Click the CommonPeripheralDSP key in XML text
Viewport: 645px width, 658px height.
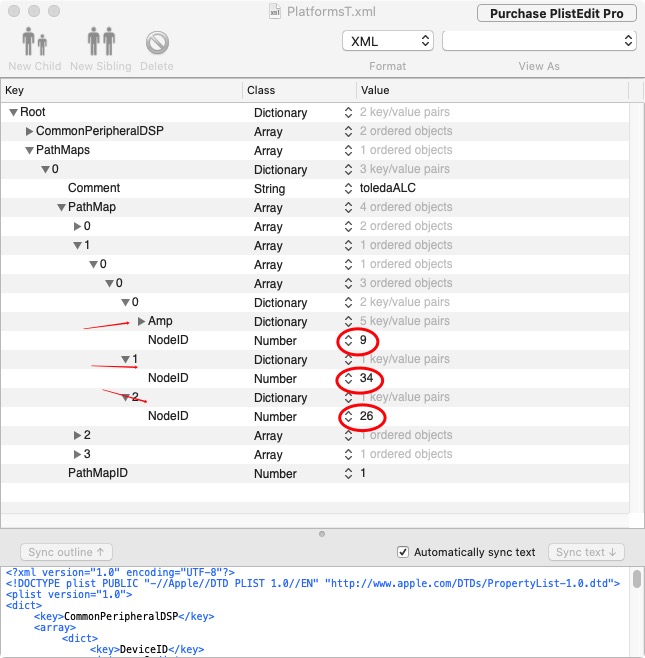121,616
